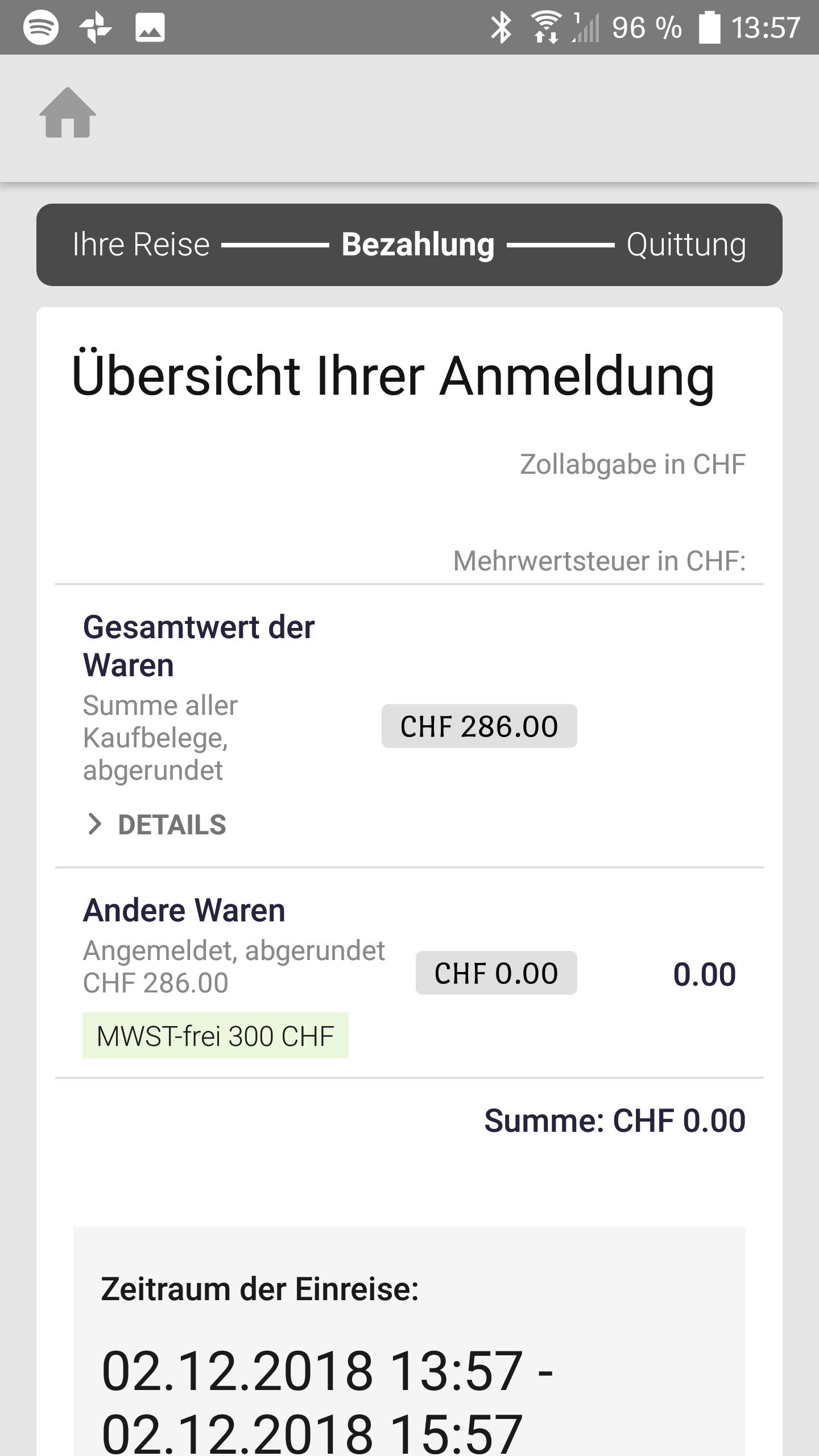The height and width of the screenshot is (1456, 819).
Task: Tap the status bar clock
Action: 766,27
